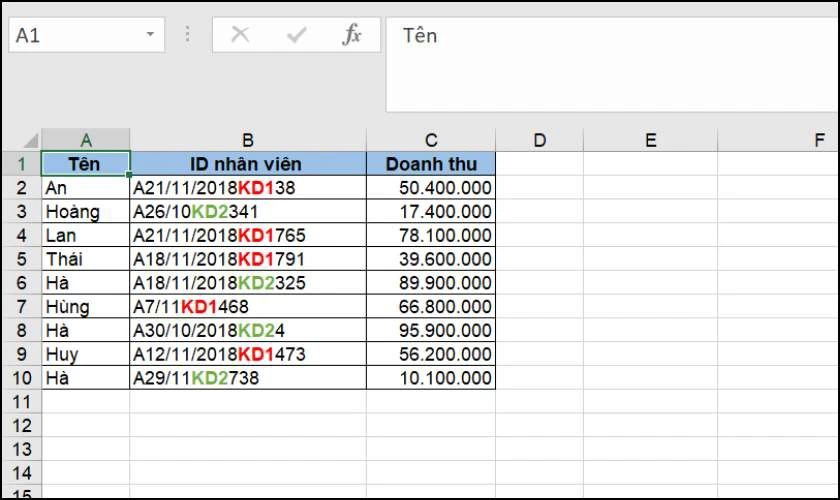Screen dimensions: 840x500
Task: Select row 2 header
Action: click(x=21, y=188)
